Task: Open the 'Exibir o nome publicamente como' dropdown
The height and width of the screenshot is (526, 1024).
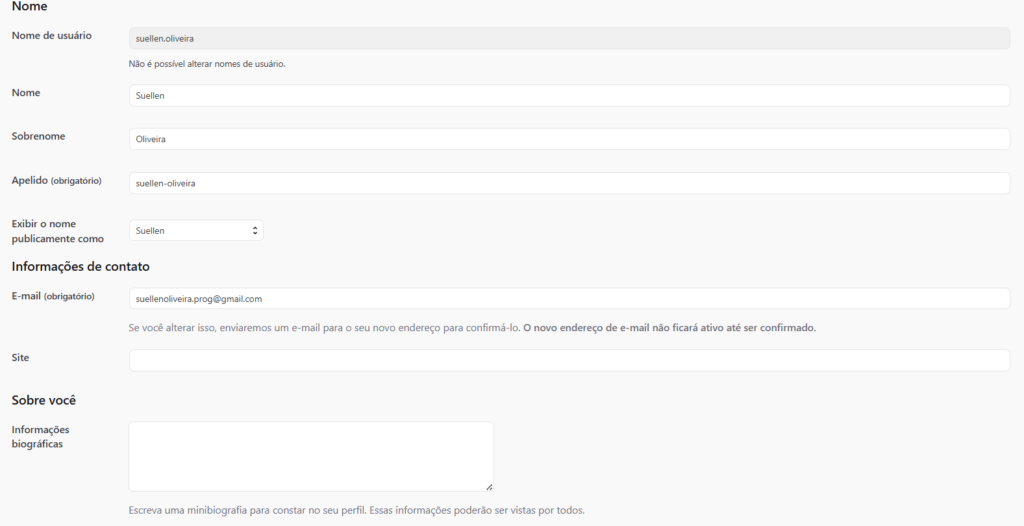Action: click(196, 231)
